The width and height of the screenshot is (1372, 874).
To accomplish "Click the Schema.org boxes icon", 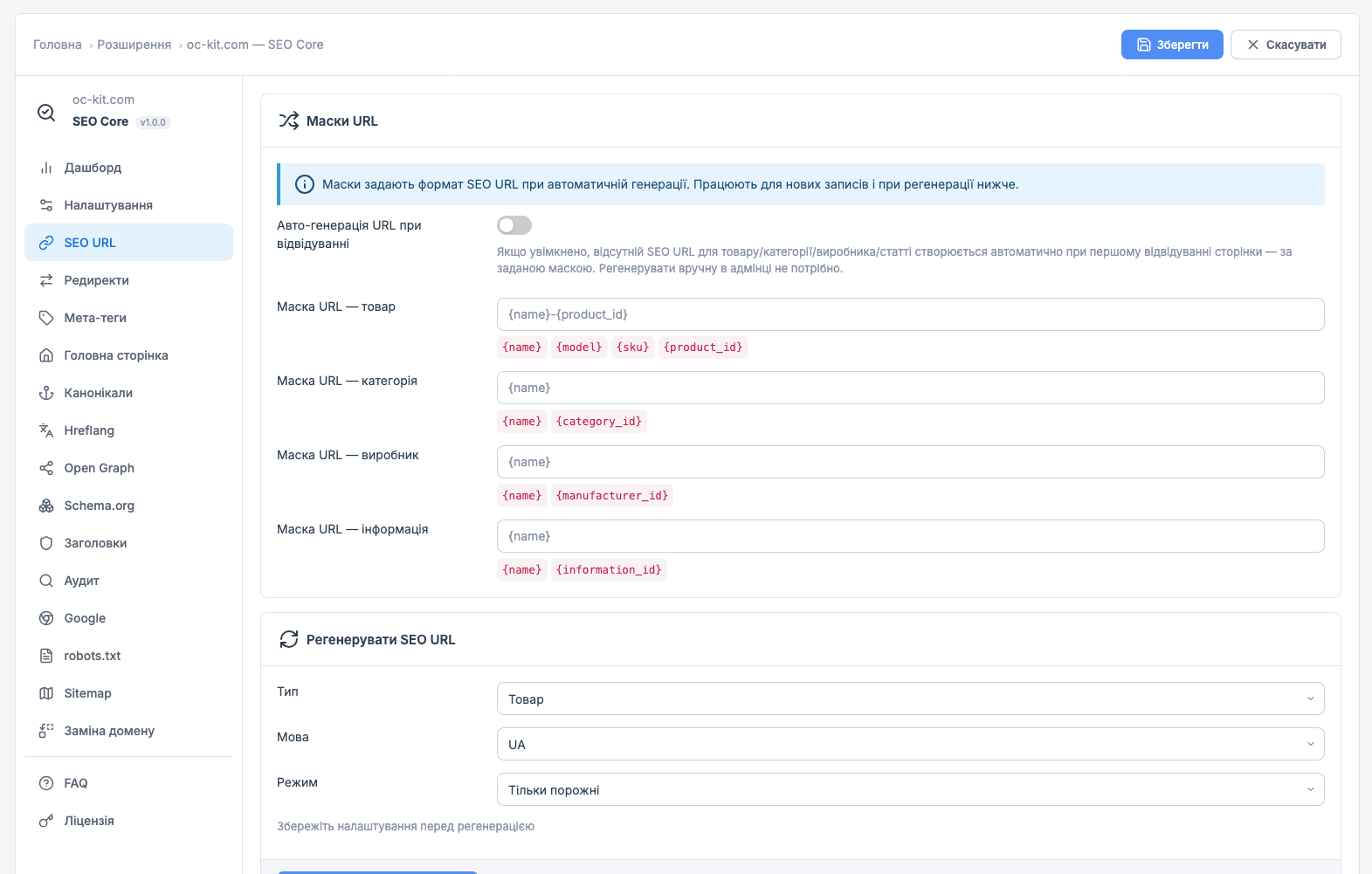I will [x=46, y=506].
